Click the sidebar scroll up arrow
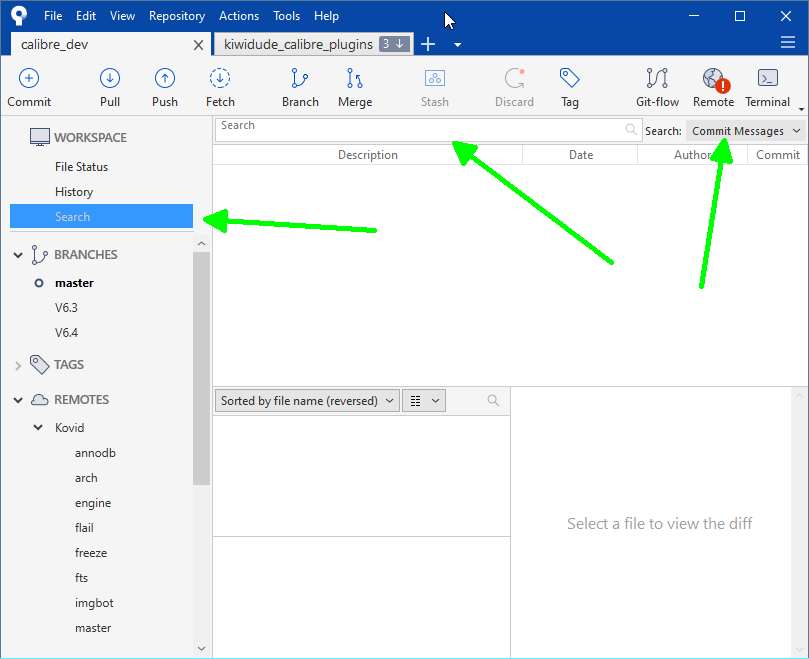This screenshot has height=659, width=809. (202, 244)
